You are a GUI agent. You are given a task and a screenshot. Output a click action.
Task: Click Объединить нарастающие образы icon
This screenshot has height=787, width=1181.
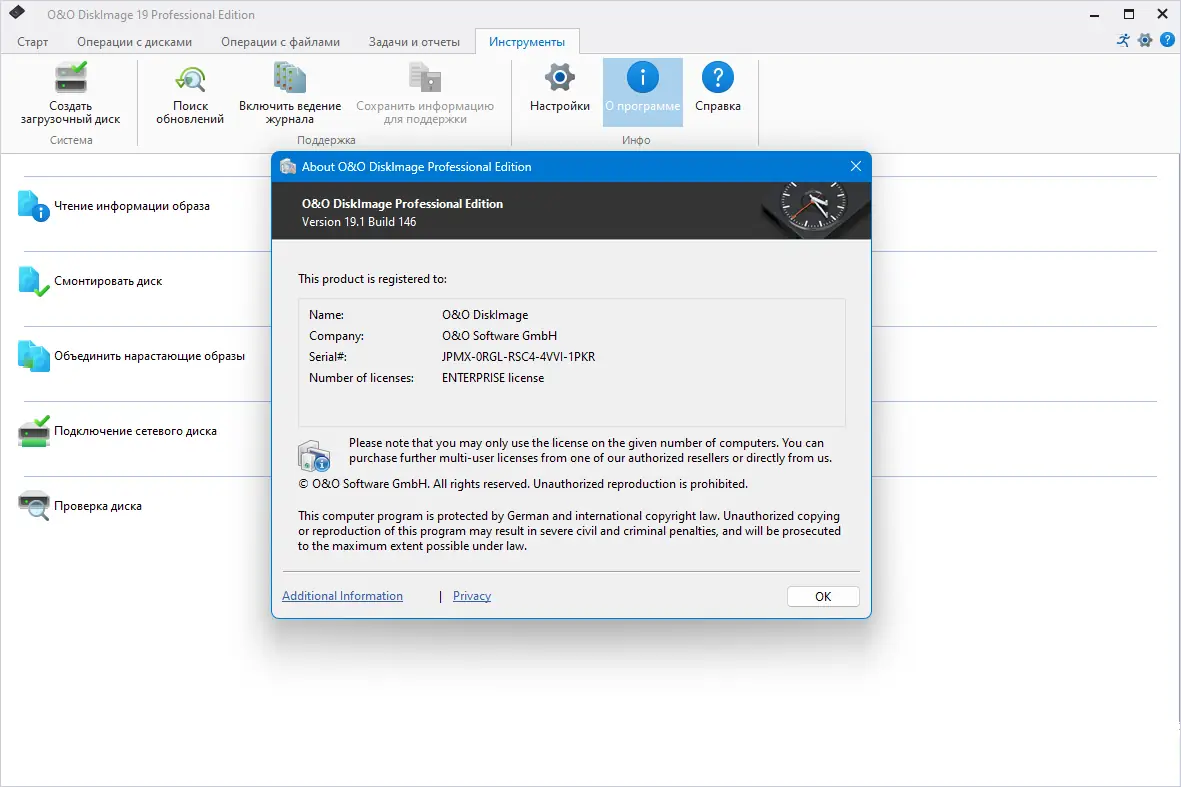click(34, 356)
